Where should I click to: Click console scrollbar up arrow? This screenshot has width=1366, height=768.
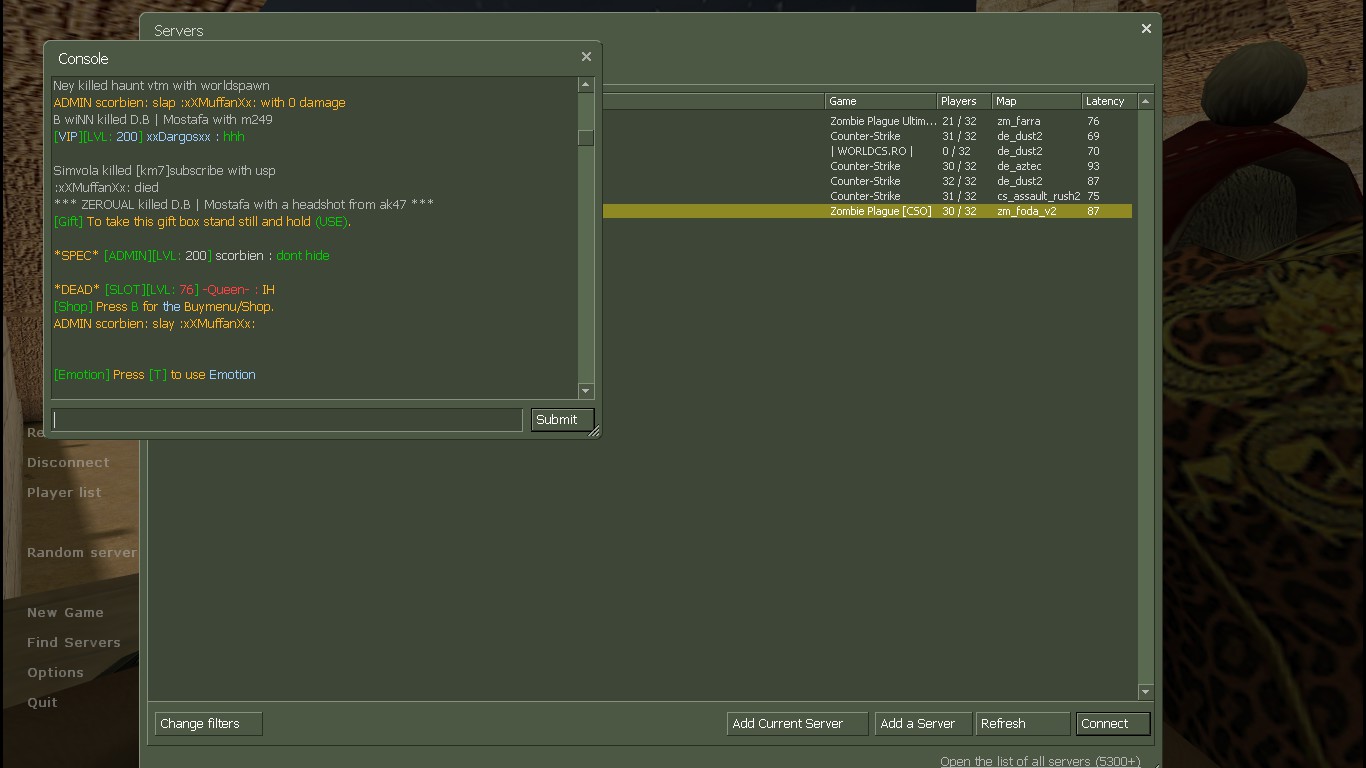[x=586, y=85]
